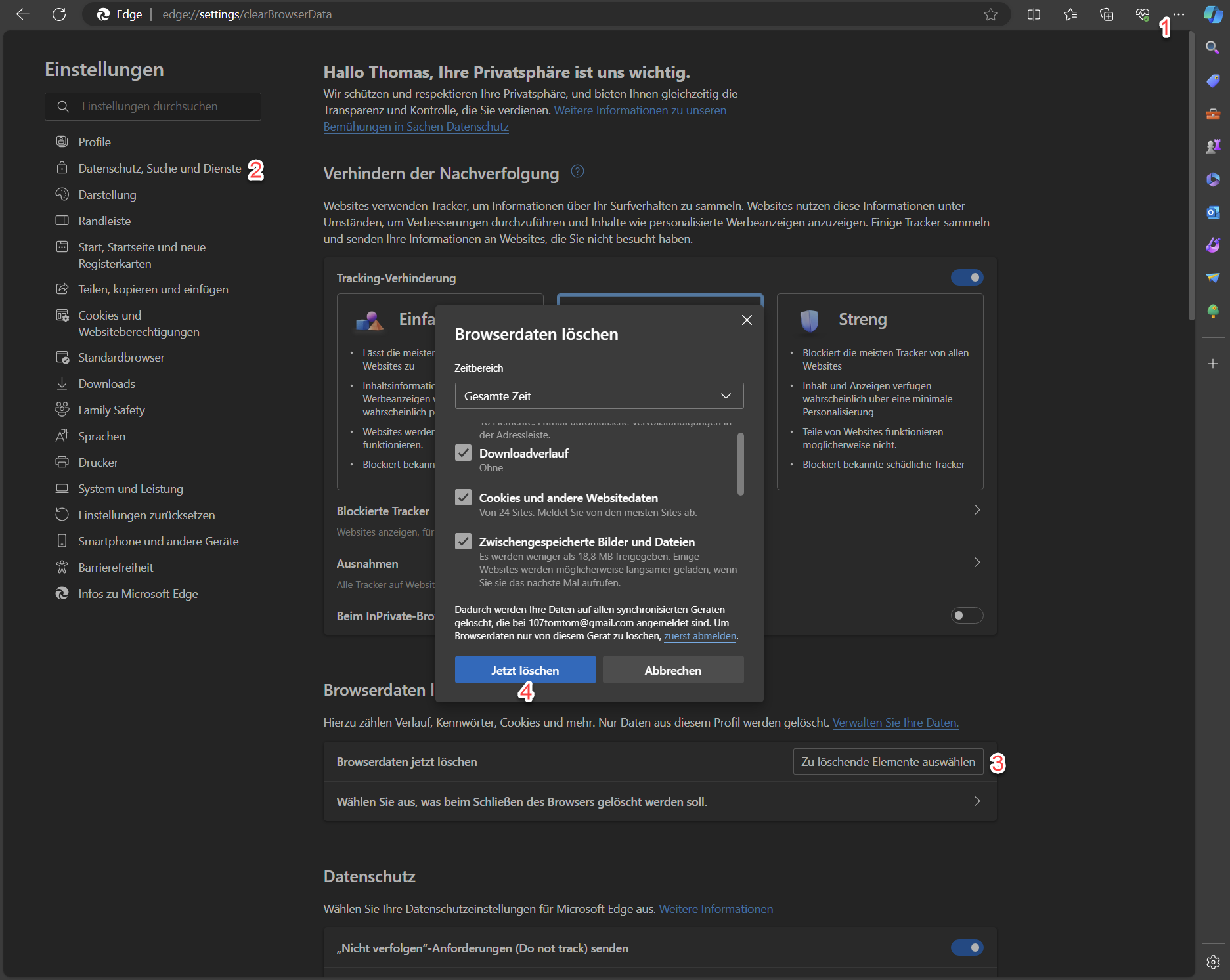Viewport: 1230px width, 980px height.
Task: Open Copilot icon at top right
Action: 1213,14
